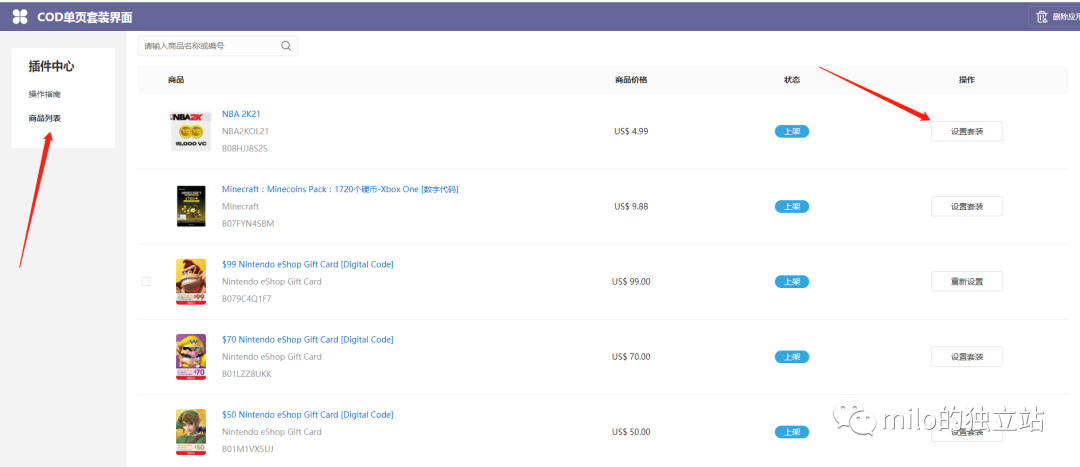Select product code B079C4Q1F7

pyautogui.click(x=247, y=299)
